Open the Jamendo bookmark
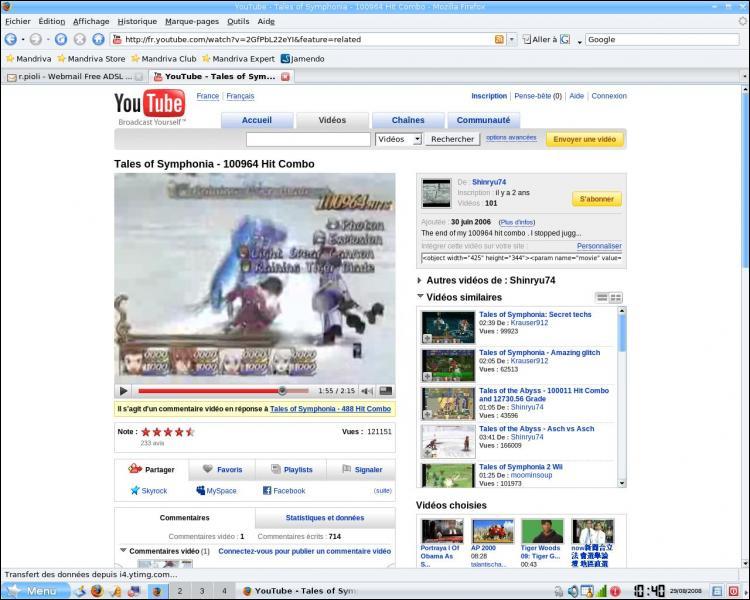750x600 pixels. coord(303,59)
